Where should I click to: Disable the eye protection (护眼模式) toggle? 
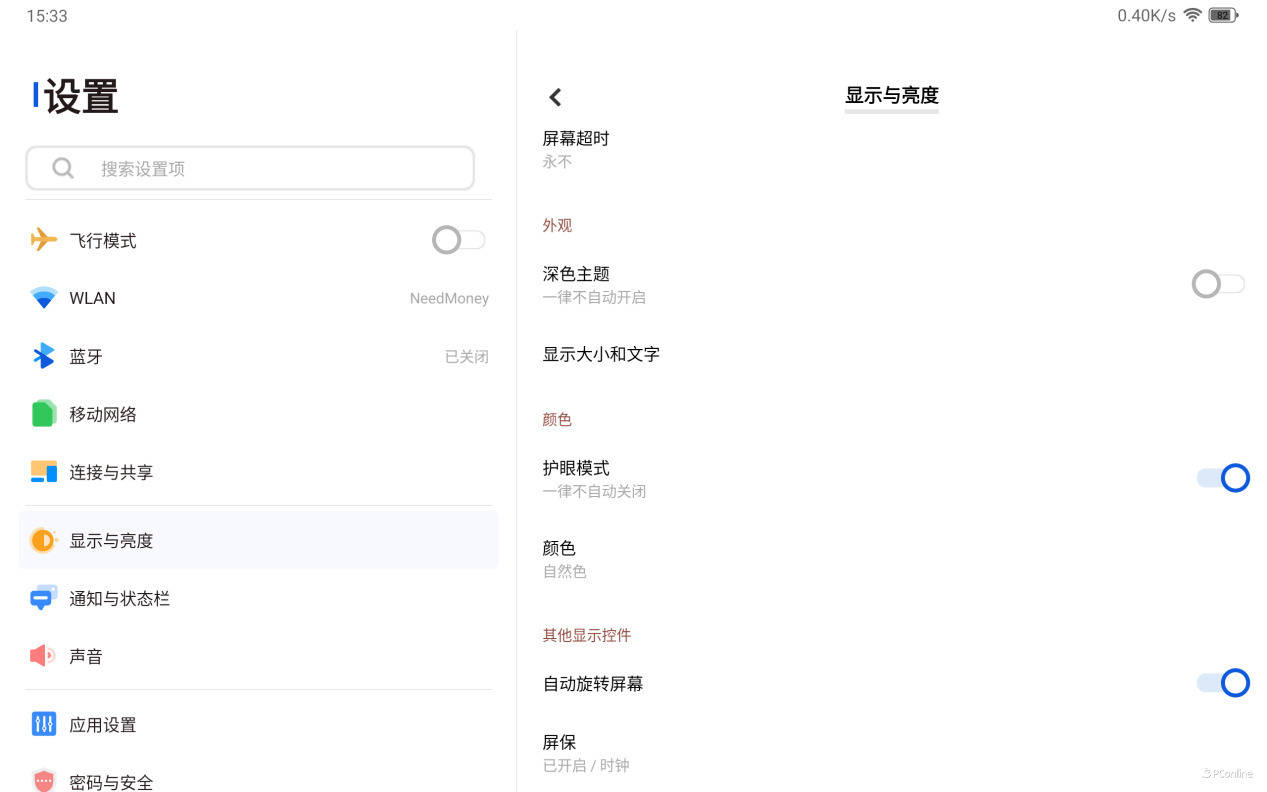tap(1223, 478)
